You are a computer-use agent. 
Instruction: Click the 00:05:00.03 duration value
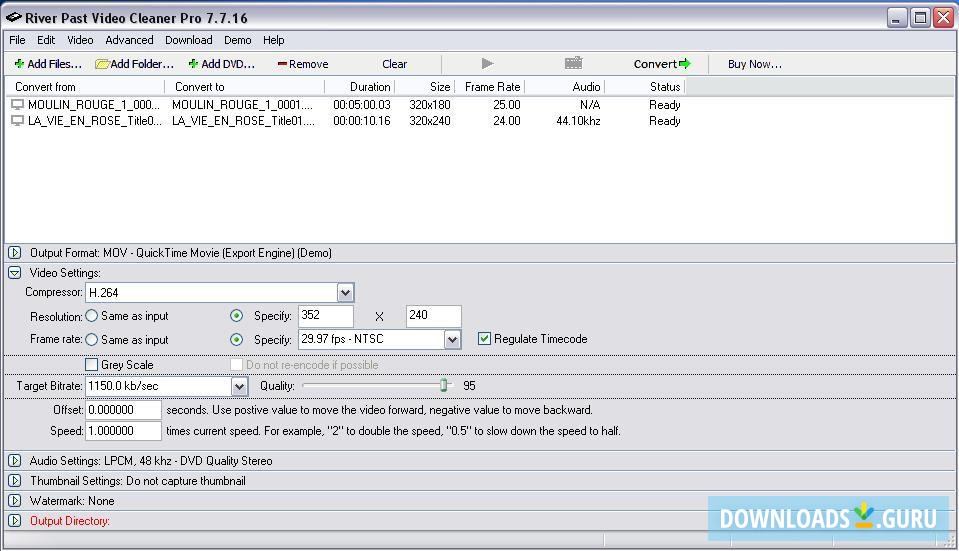click(361, 105)
